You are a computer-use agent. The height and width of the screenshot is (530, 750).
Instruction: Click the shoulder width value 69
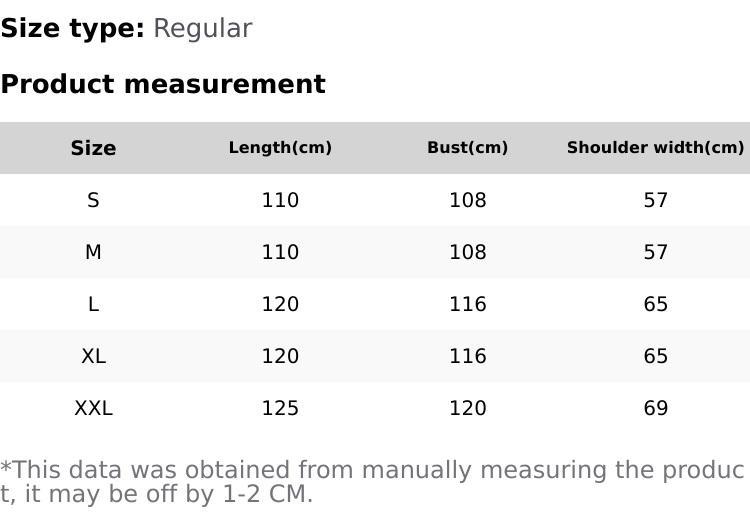click(x=655, y=408)
